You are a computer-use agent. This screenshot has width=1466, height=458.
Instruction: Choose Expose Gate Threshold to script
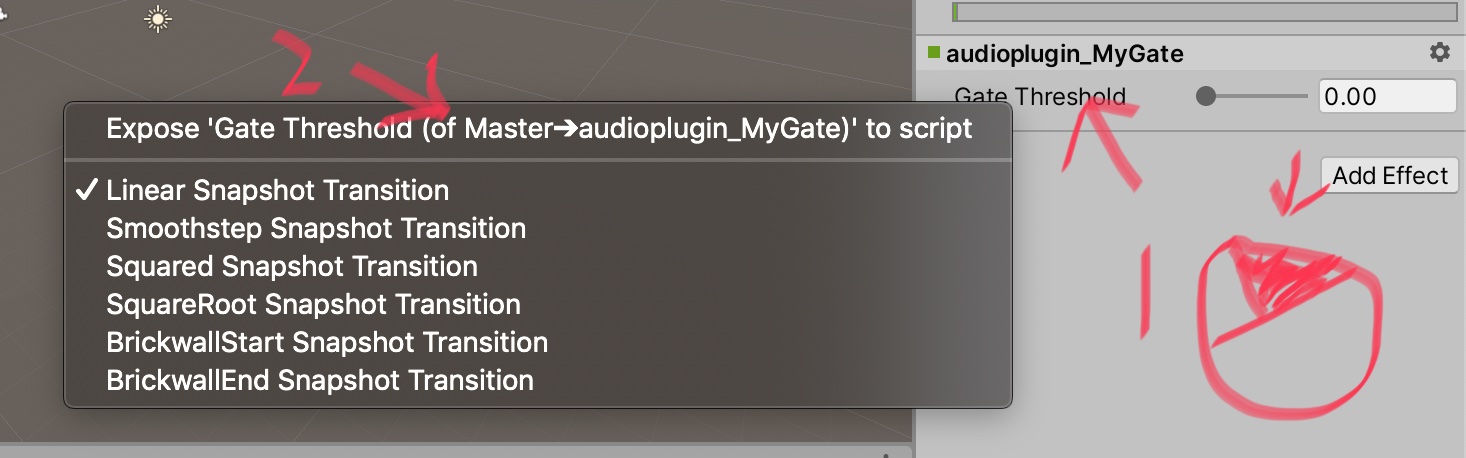point(538,129)
